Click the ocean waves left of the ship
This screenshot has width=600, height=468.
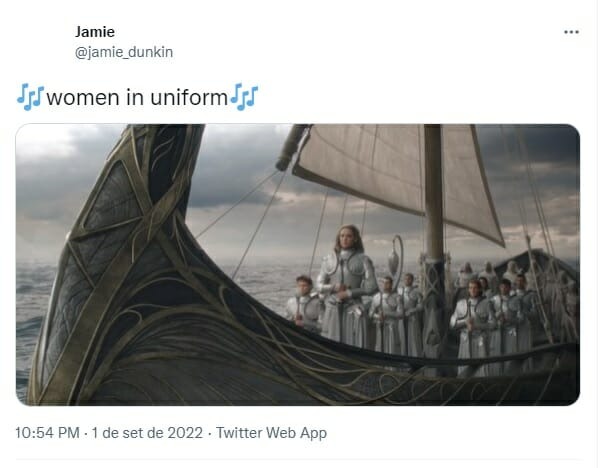click(33, 314)
